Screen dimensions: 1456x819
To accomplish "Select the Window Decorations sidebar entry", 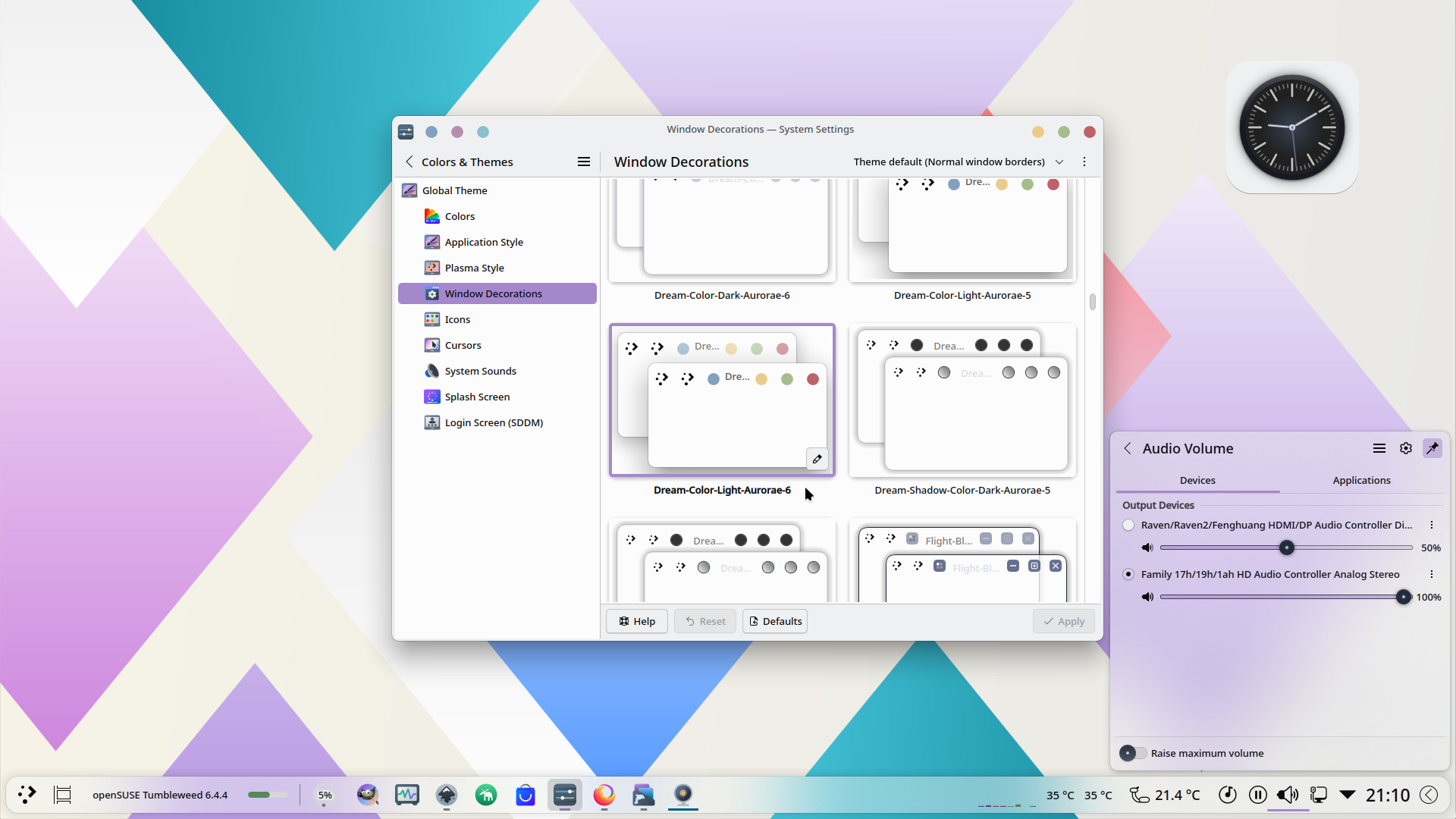I will (497, 293).
